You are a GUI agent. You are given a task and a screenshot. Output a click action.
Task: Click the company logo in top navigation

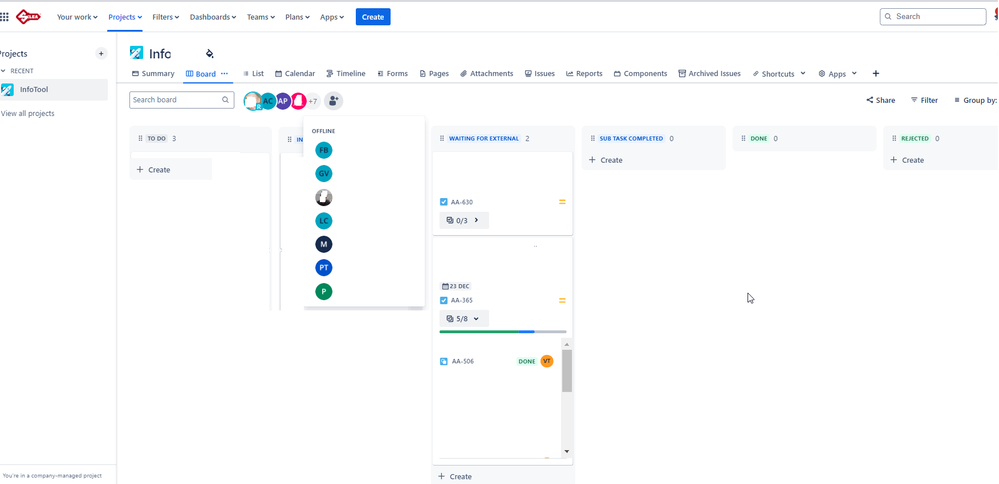tap(28, 17)
